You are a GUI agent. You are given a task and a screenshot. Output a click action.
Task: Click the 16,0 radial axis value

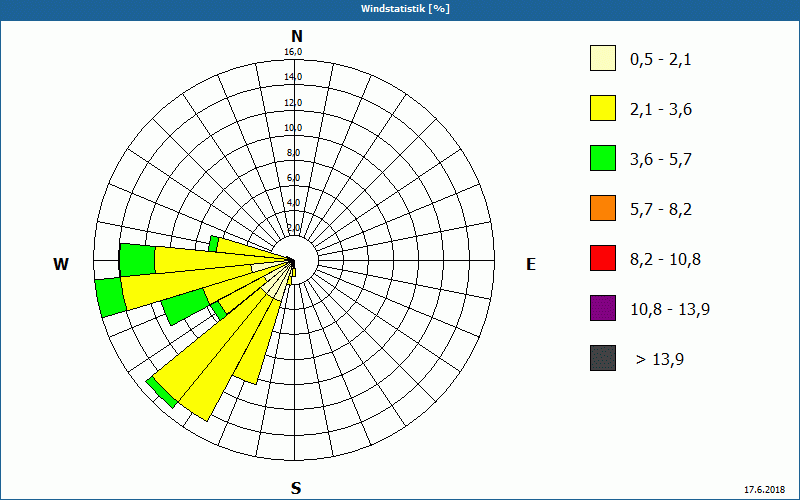(x=293, y=52)
